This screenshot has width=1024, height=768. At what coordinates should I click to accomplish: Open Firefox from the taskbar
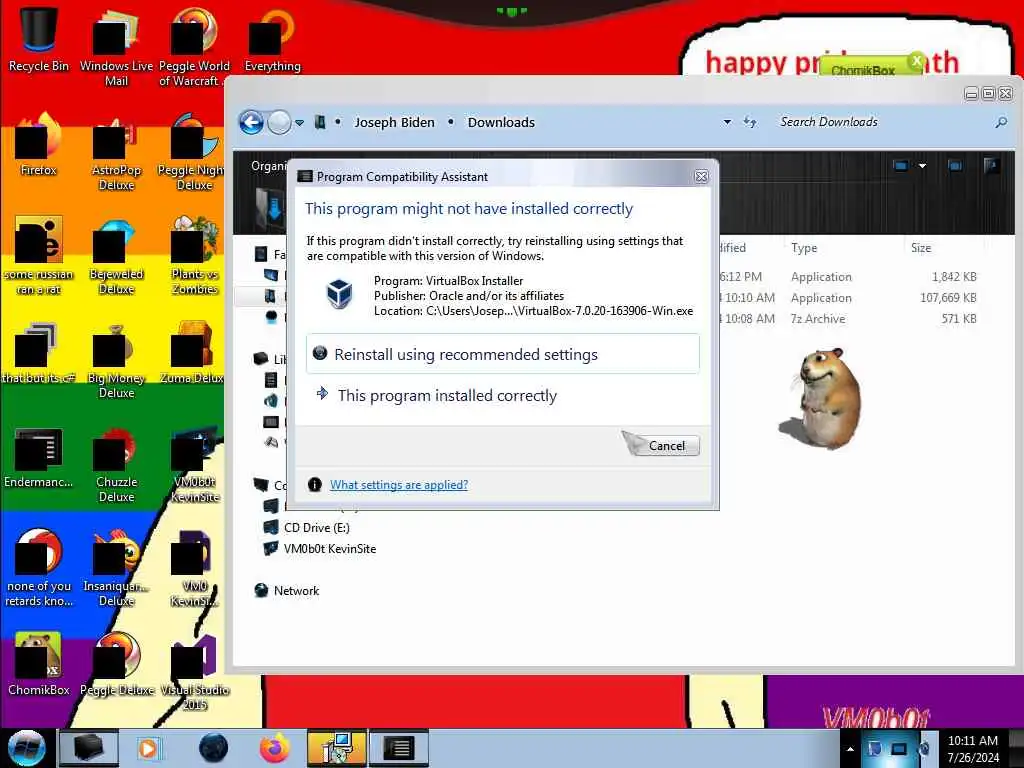(274, 748)
